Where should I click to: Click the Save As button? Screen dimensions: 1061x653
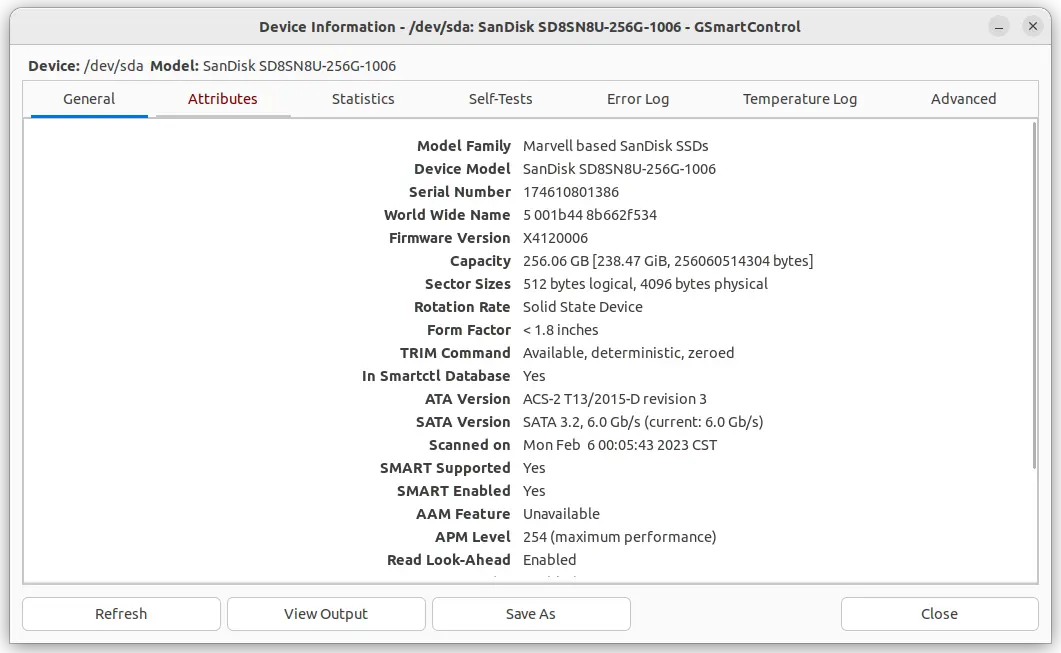click(530, 614)
